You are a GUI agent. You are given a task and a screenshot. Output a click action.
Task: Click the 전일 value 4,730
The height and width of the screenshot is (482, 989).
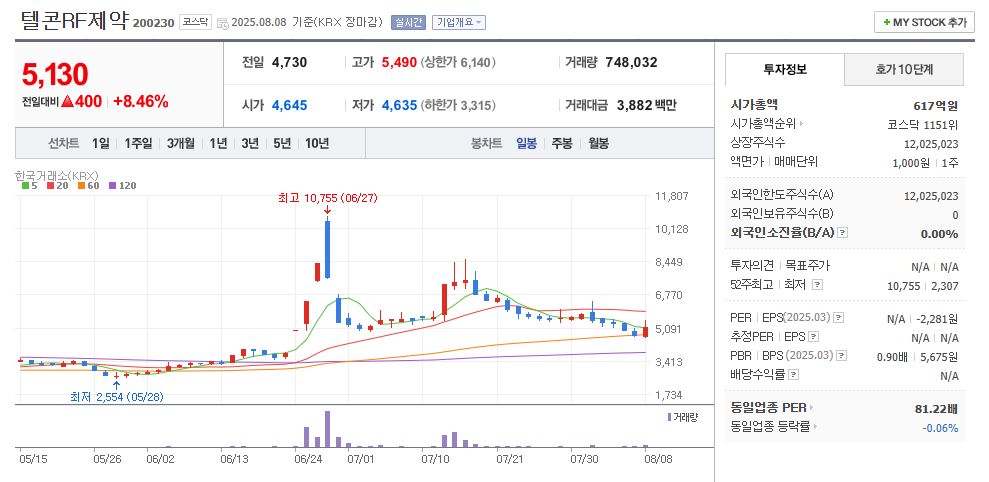point(290,62)
